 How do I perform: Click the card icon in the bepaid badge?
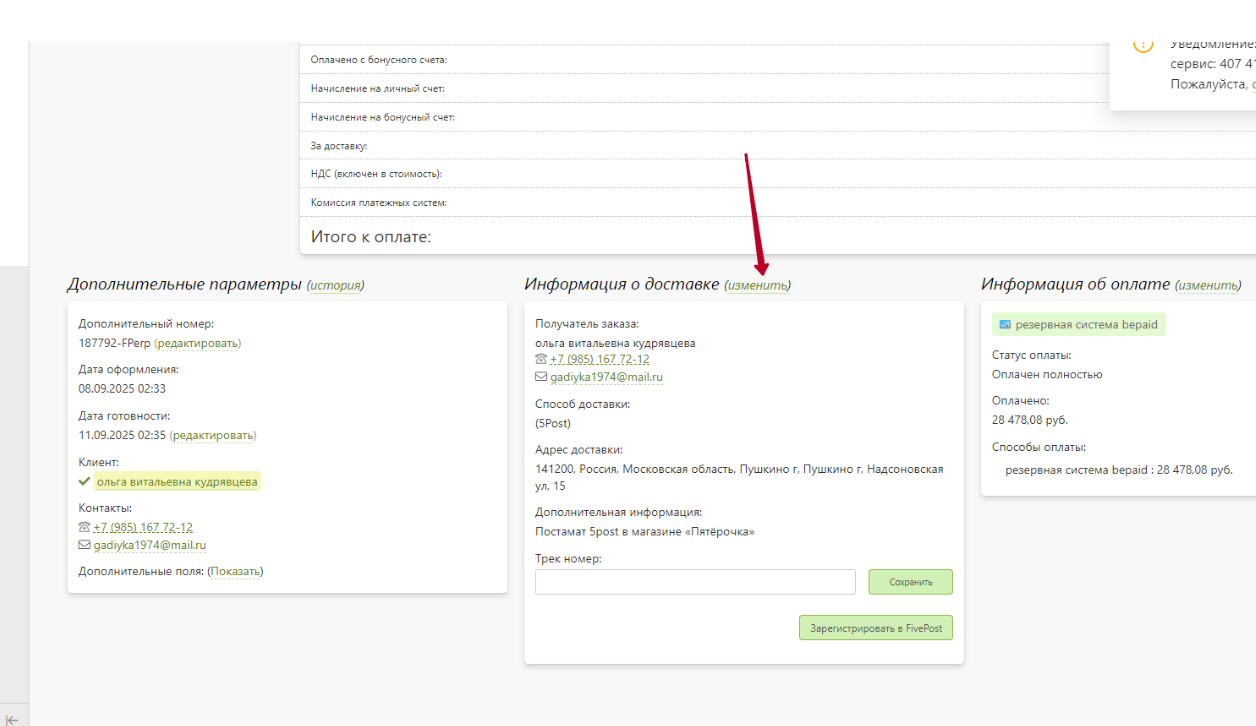(x=1004, y=325)
